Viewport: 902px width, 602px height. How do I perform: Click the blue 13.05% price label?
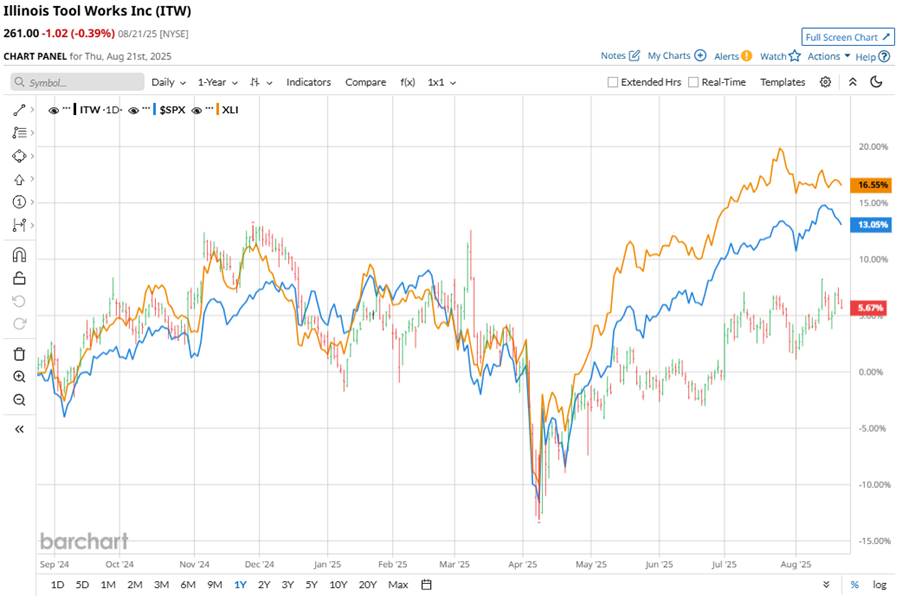point(871,224)
